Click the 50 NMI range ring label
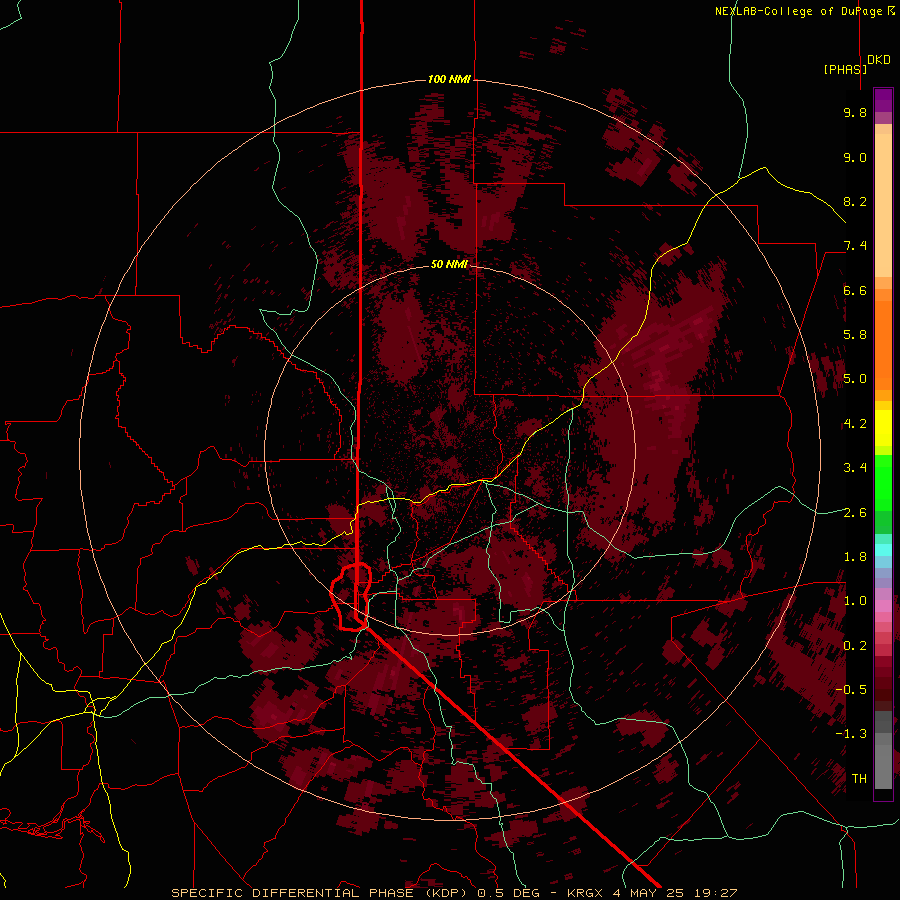Screen dimensions: 900x900 449,264
